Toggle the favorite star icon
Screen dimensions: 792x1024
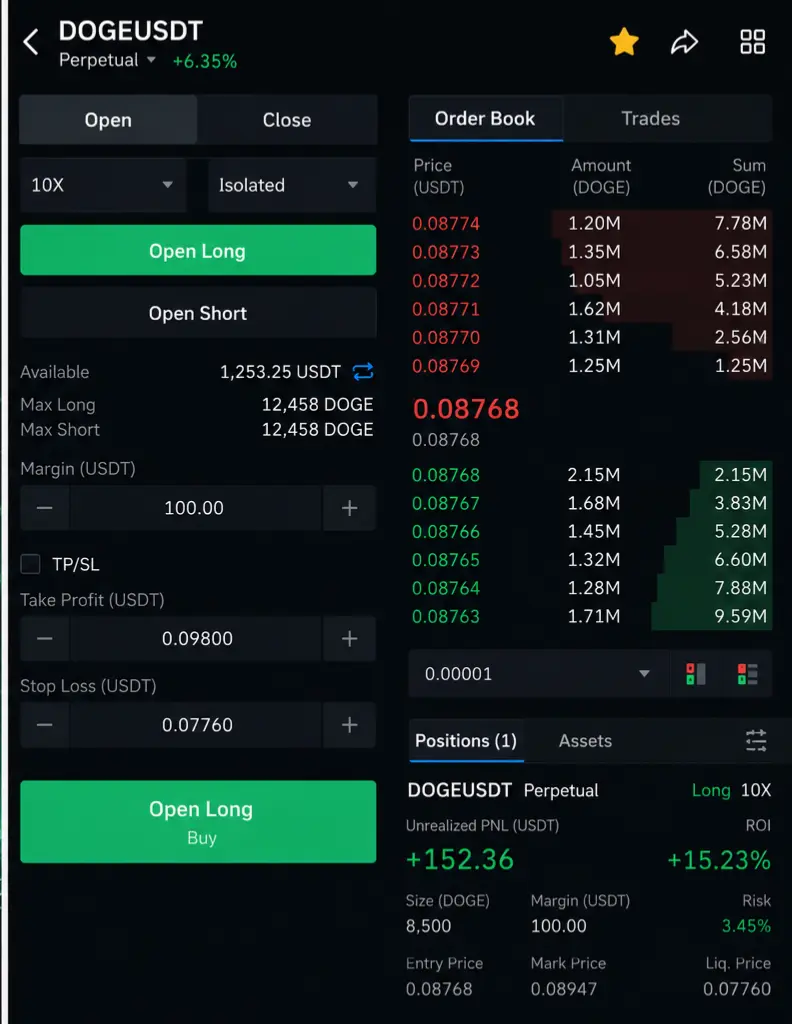click(624, 42)
